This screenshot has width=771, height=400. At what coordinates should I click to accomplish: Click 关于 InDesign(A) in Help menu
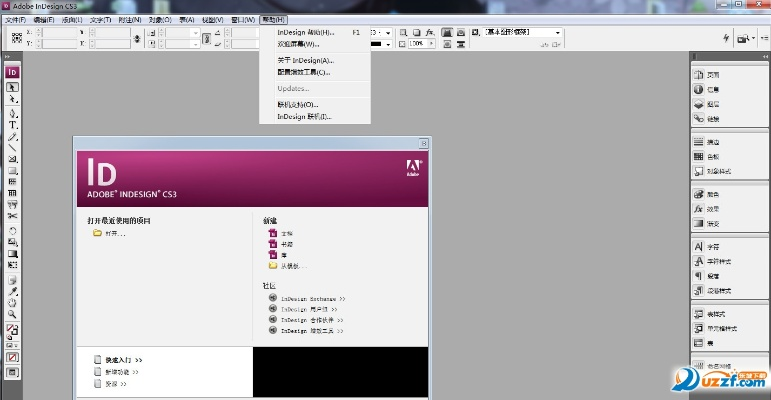coord(305,60)
